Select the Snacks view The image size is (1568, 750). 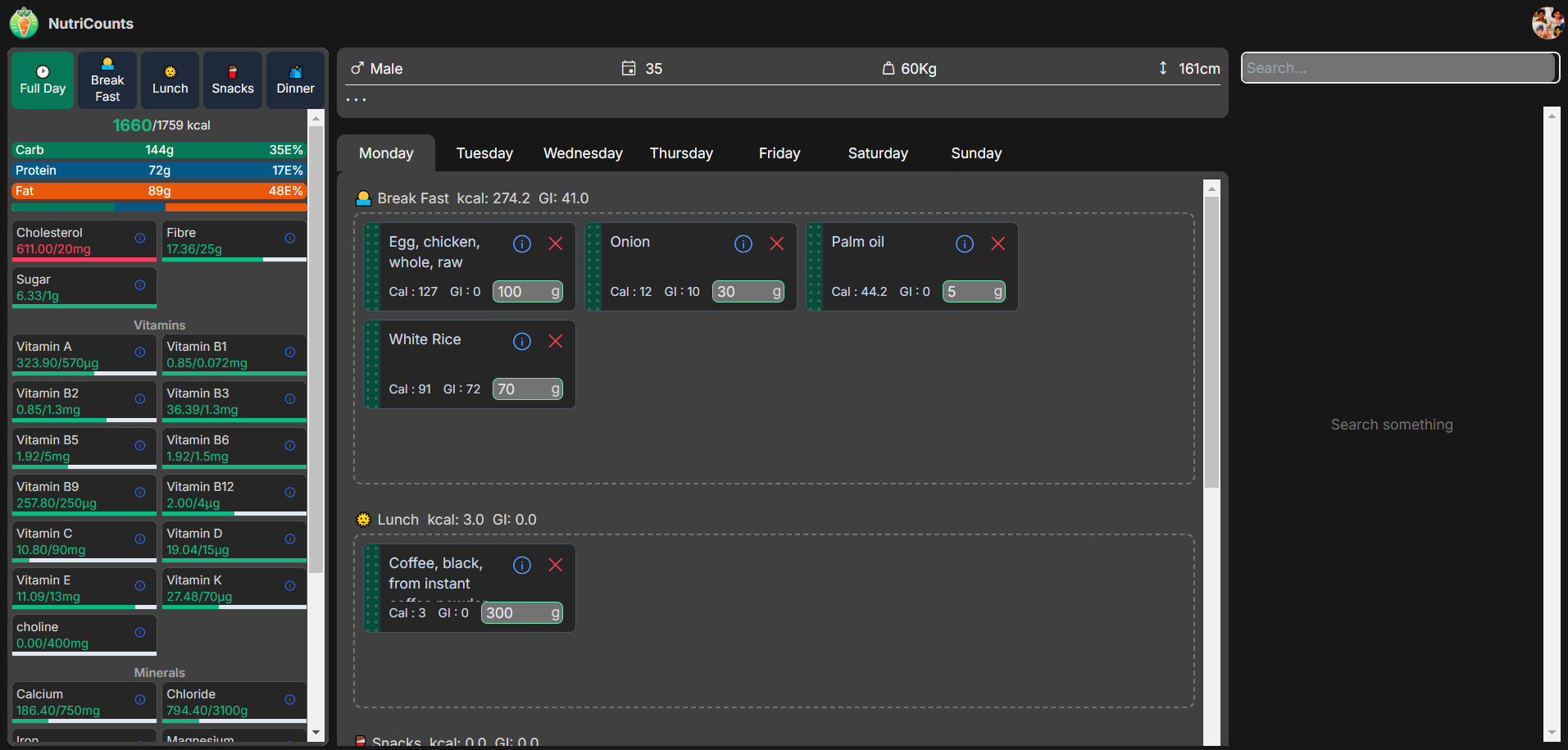(233, 80)
